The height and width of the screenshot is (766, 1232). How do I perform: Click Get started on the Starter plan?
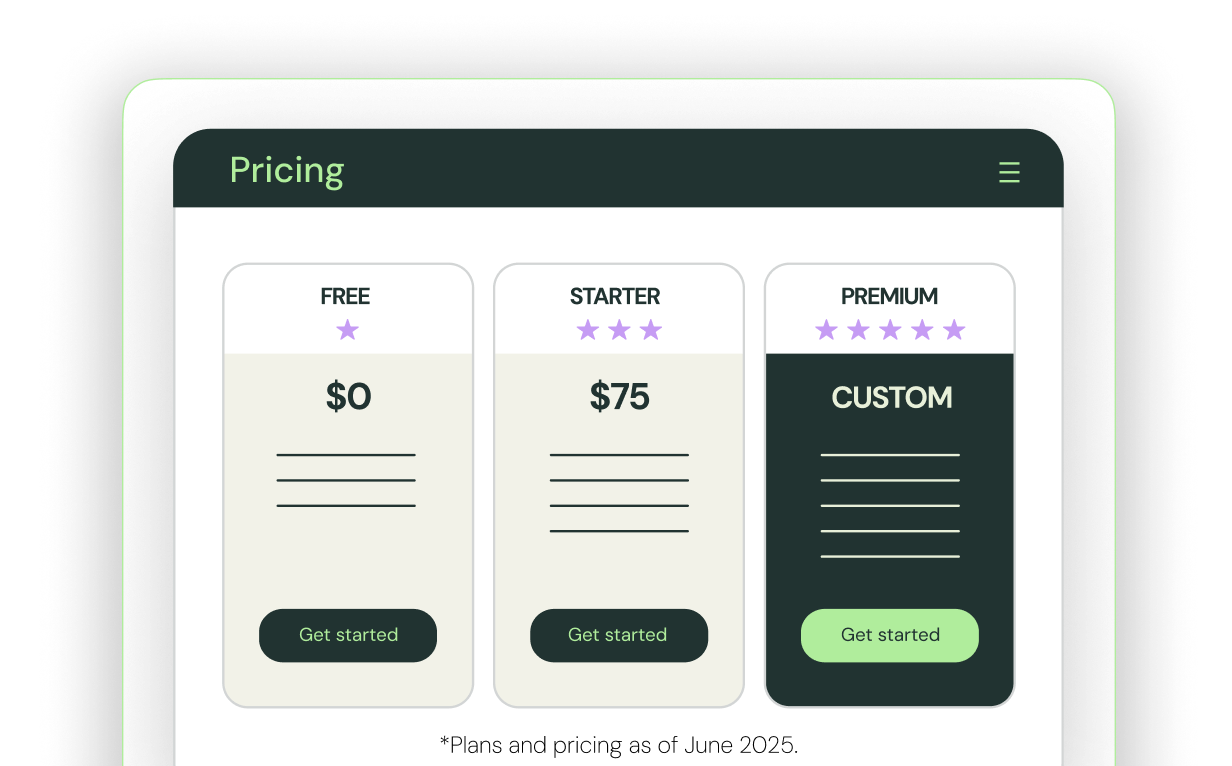(618, 635)
